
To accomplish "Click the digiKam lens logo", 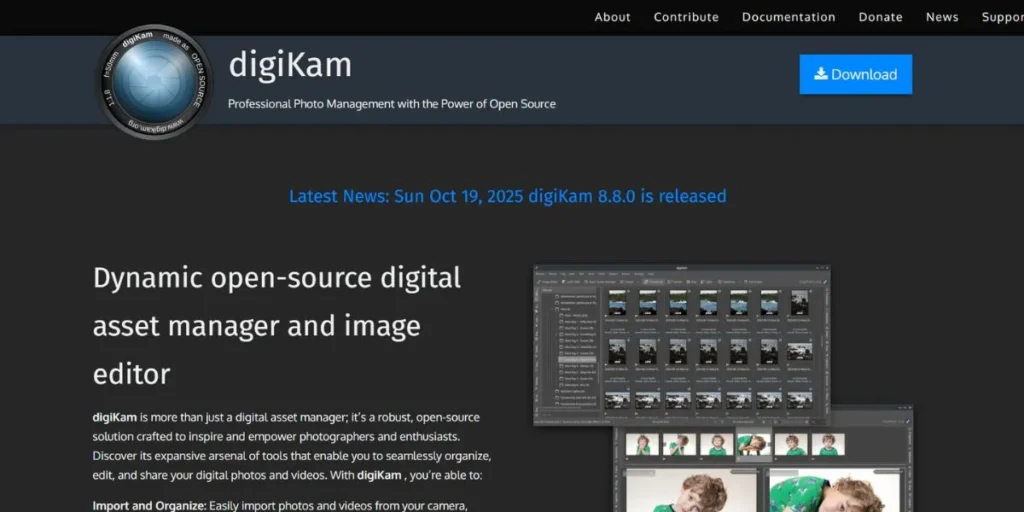I will pyautogui.click(x=154, y=82).
